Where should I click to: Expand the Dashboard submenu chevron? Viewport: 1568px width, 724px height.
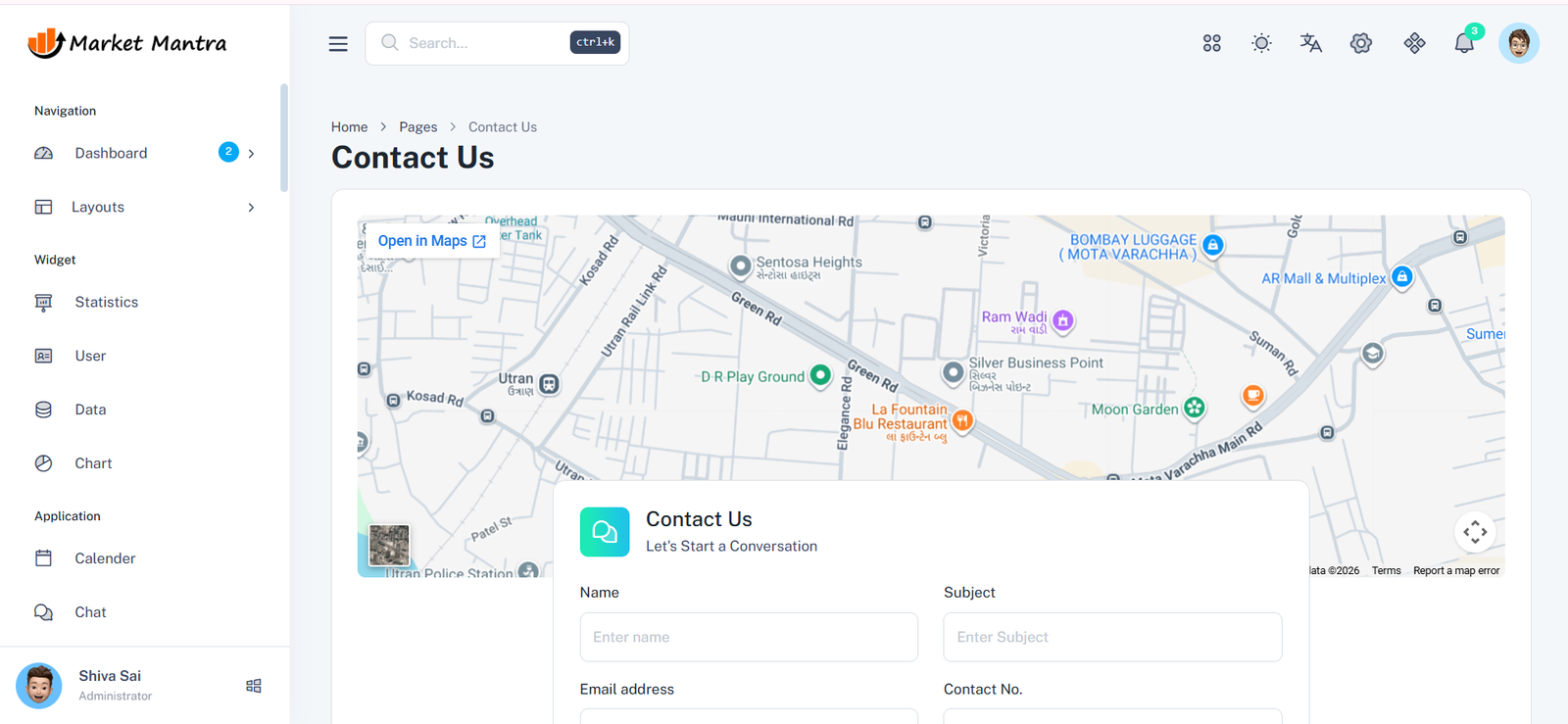click(252, 153)
